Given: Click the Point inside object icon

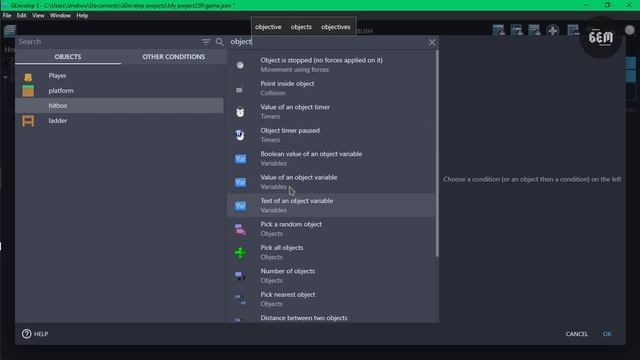Looking at the screenshot, I should point(240,89).
